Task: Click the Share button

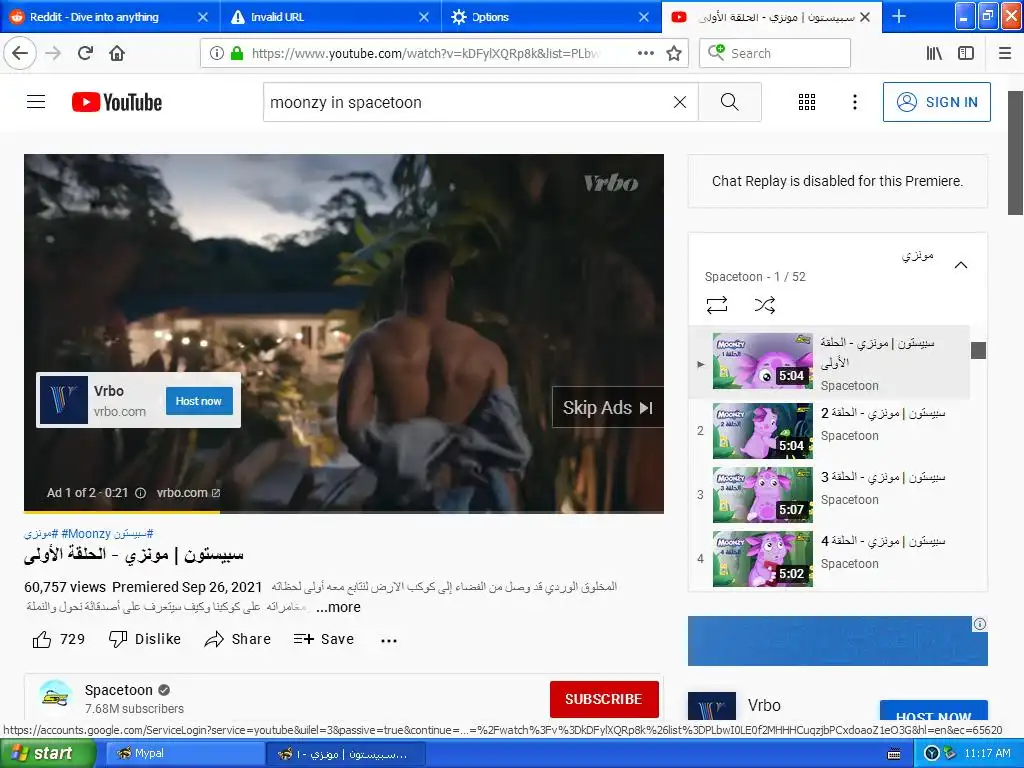Action: 238,639
